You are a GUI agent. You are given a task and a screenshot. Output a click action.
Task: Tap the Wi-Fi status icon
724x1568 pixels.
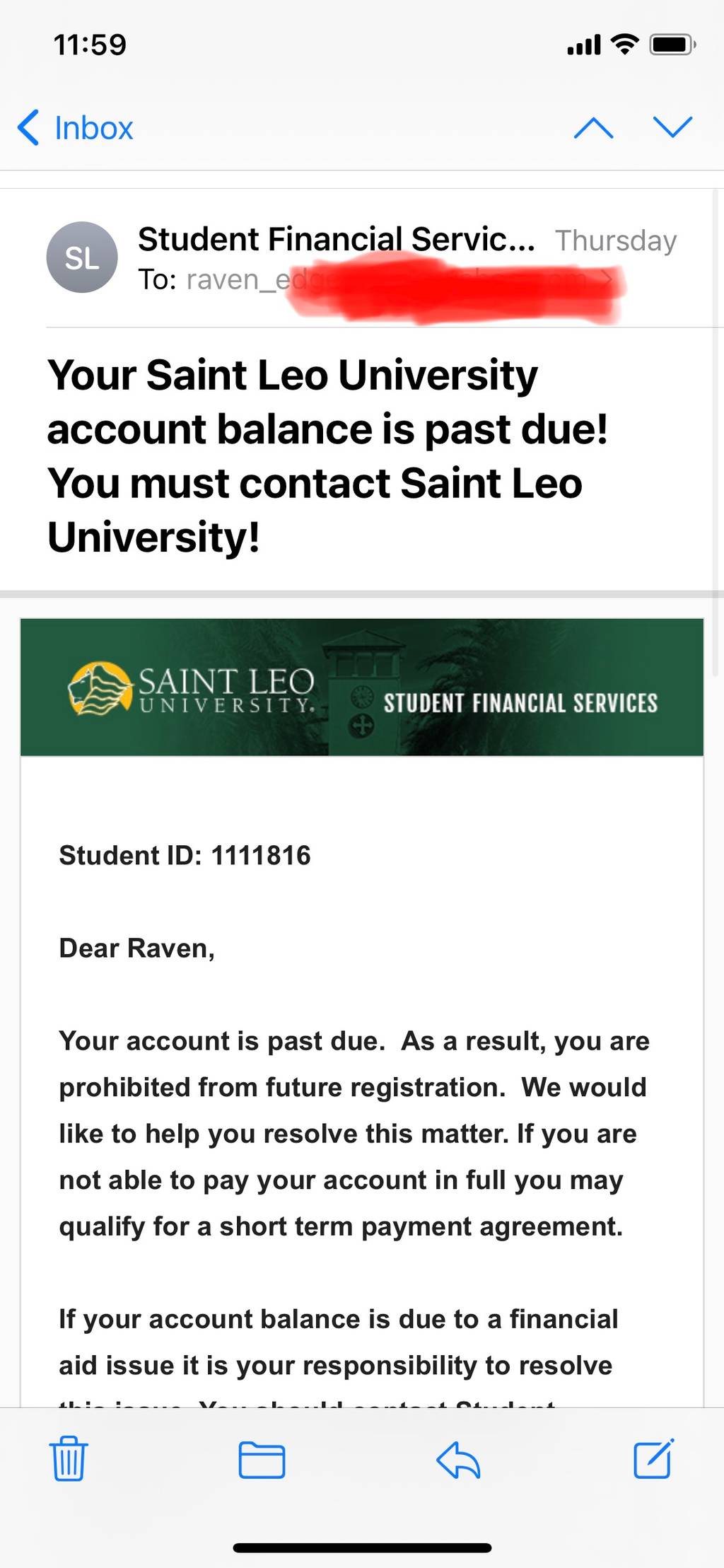click(624, 44)
